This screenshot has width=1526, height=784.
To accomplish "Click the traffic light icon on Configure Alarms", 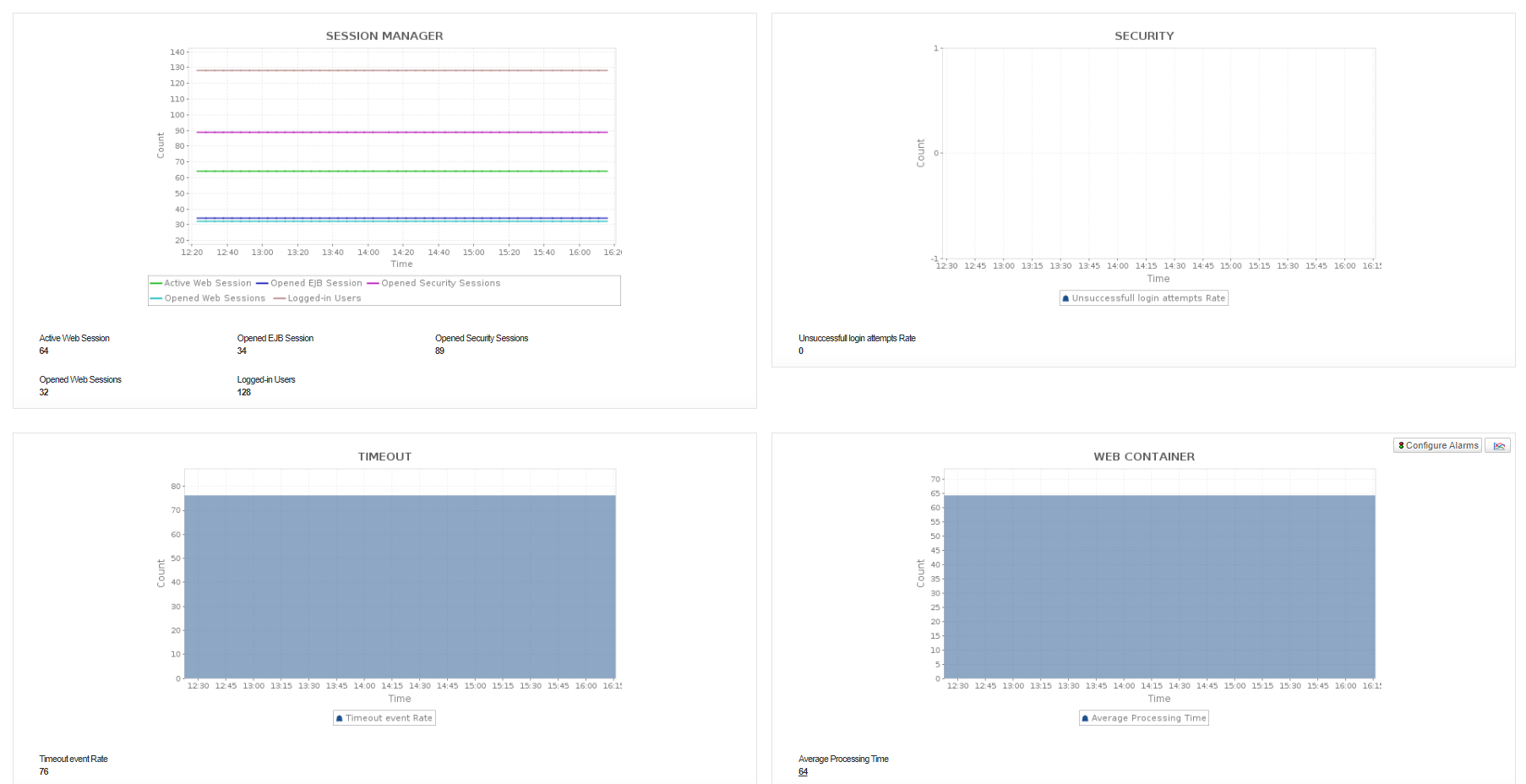I will tap(1402, 445).
